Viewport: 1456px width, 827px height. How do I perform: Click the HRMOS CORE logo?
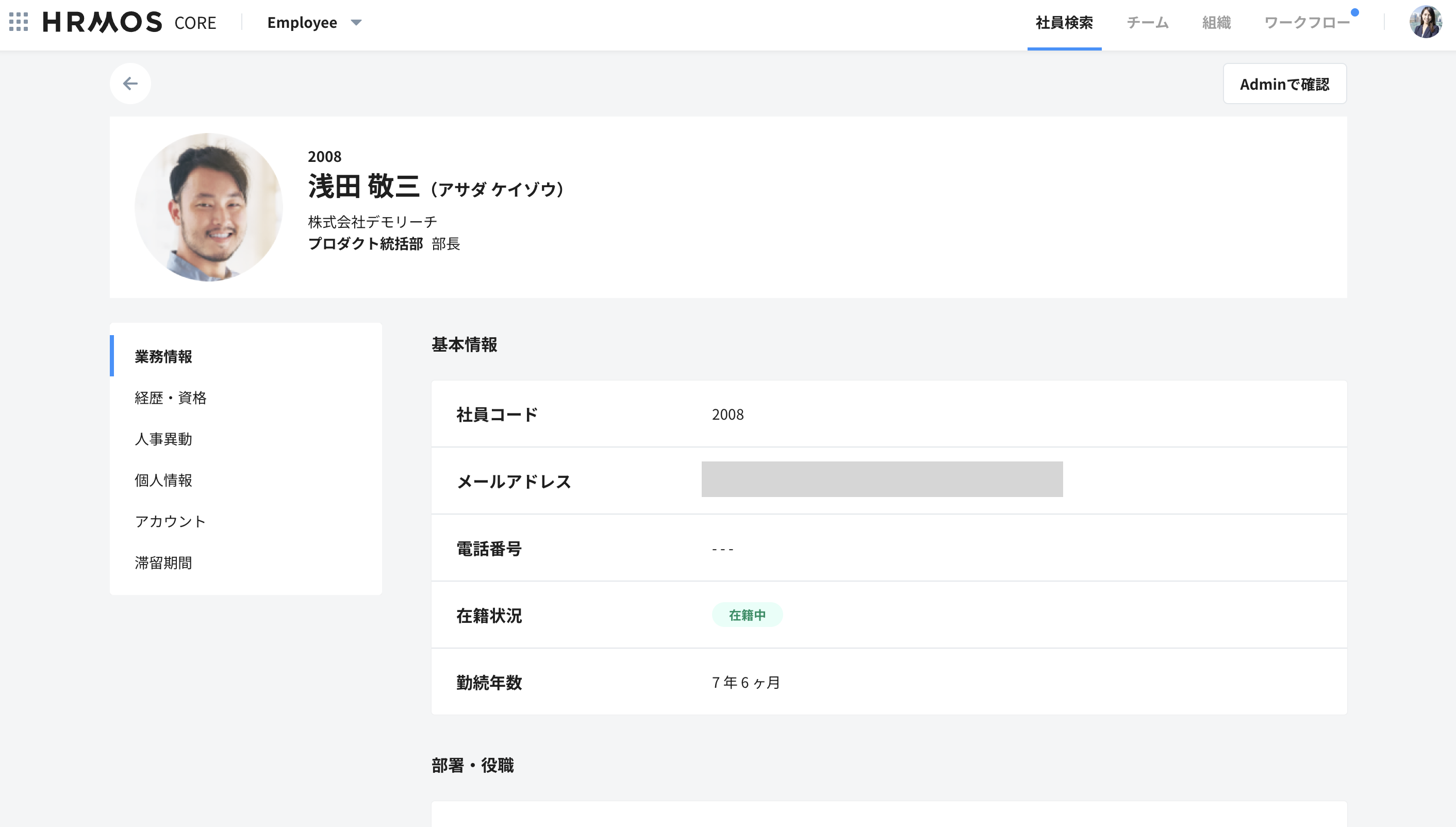[129, 22]
